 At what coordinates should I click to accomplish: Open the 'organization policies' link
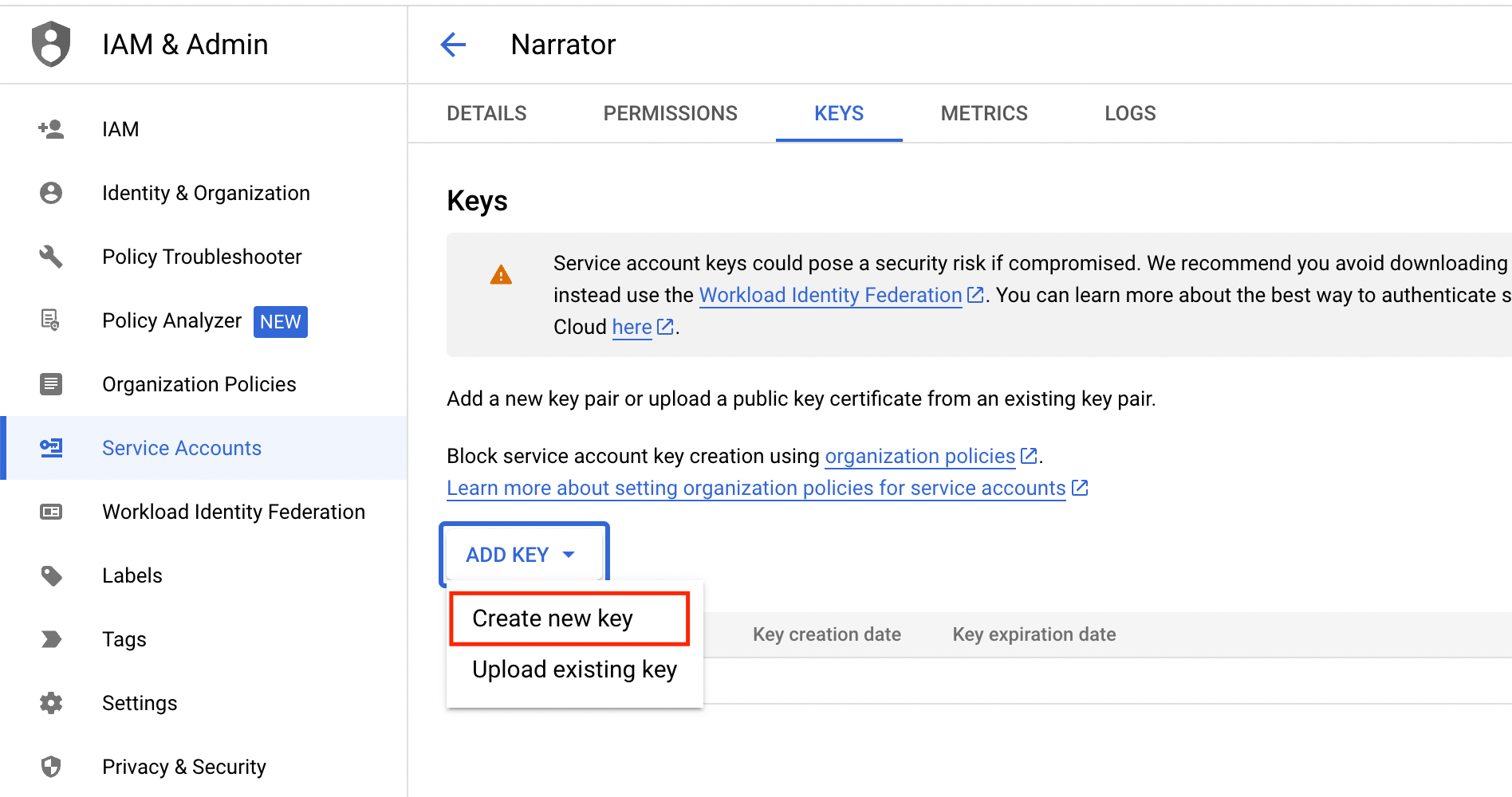(919, 456)
